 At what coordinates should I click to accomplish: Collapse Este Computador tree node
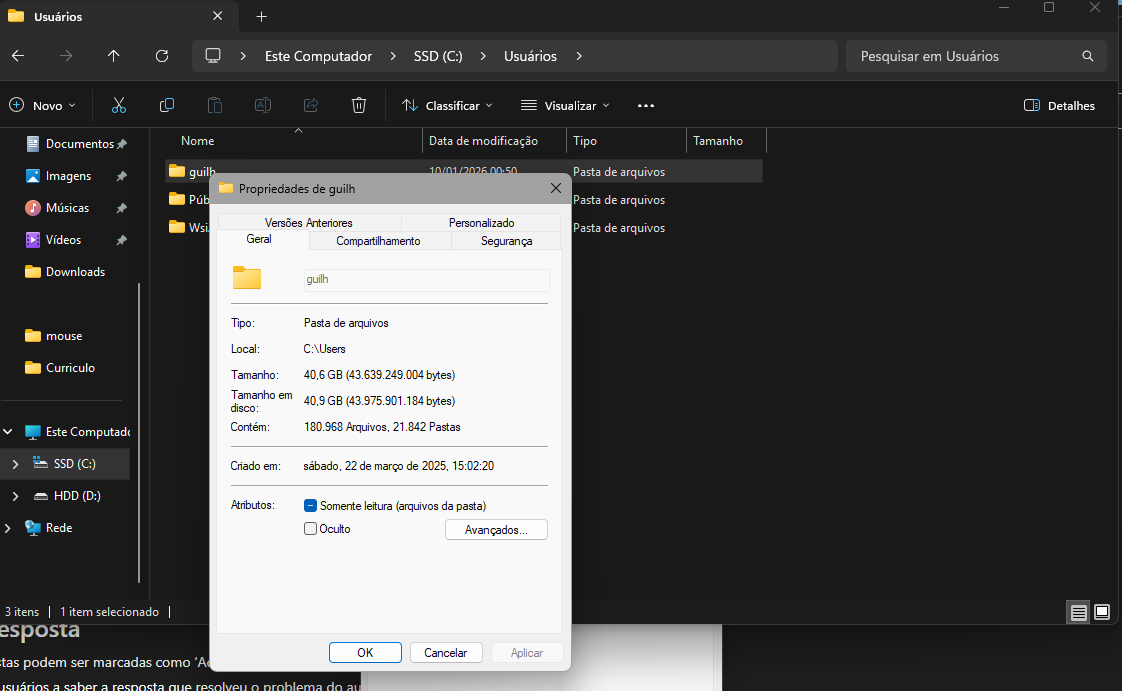point(8,432)
